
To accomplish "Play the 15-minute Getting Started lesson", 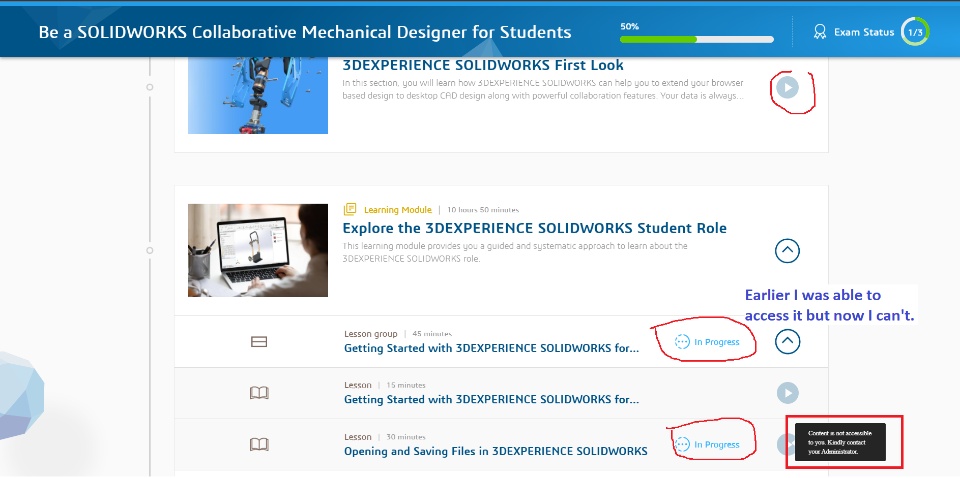I will tap(788, 393).
